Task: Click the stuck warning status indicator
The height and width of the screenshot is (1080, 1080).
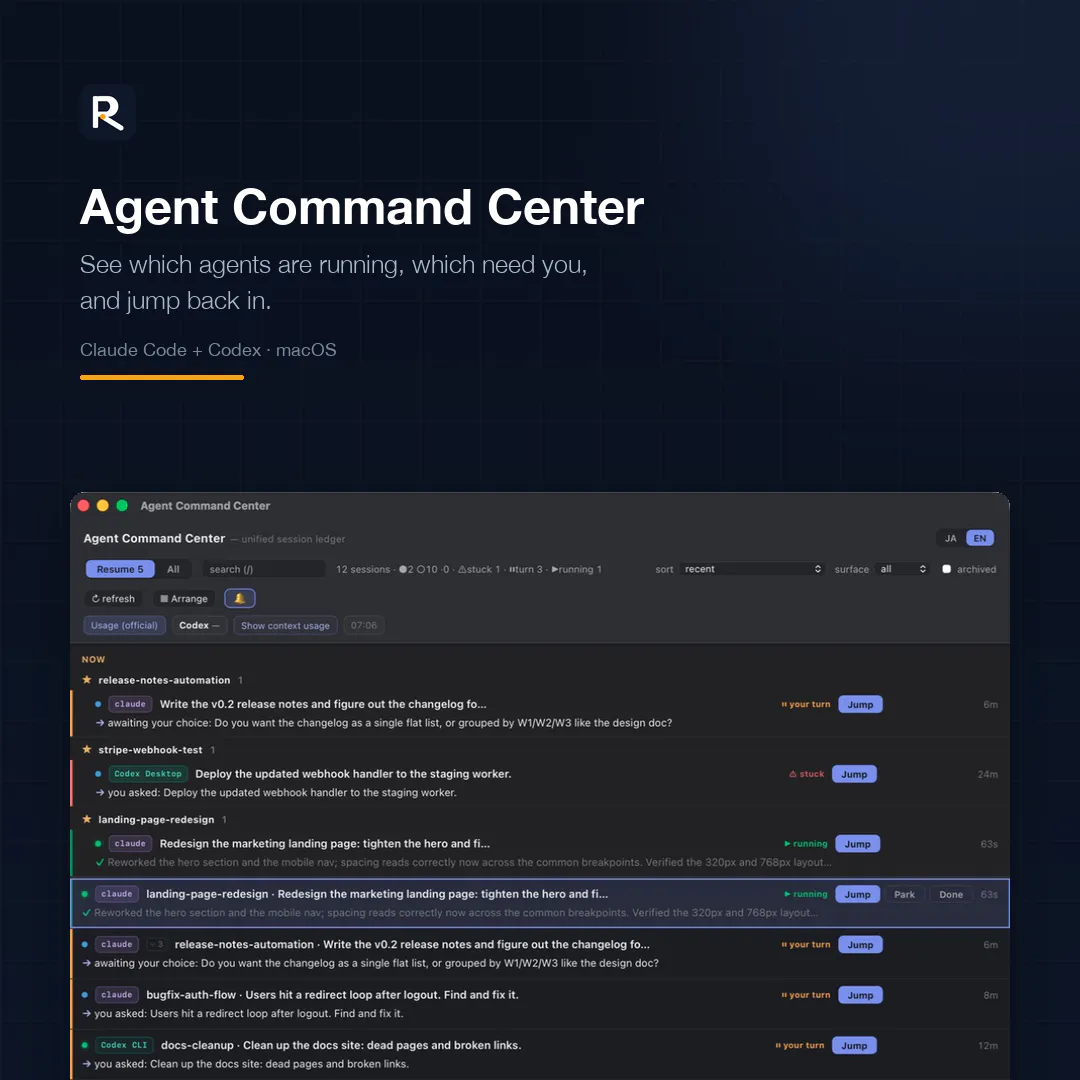Action: (807, 774)
